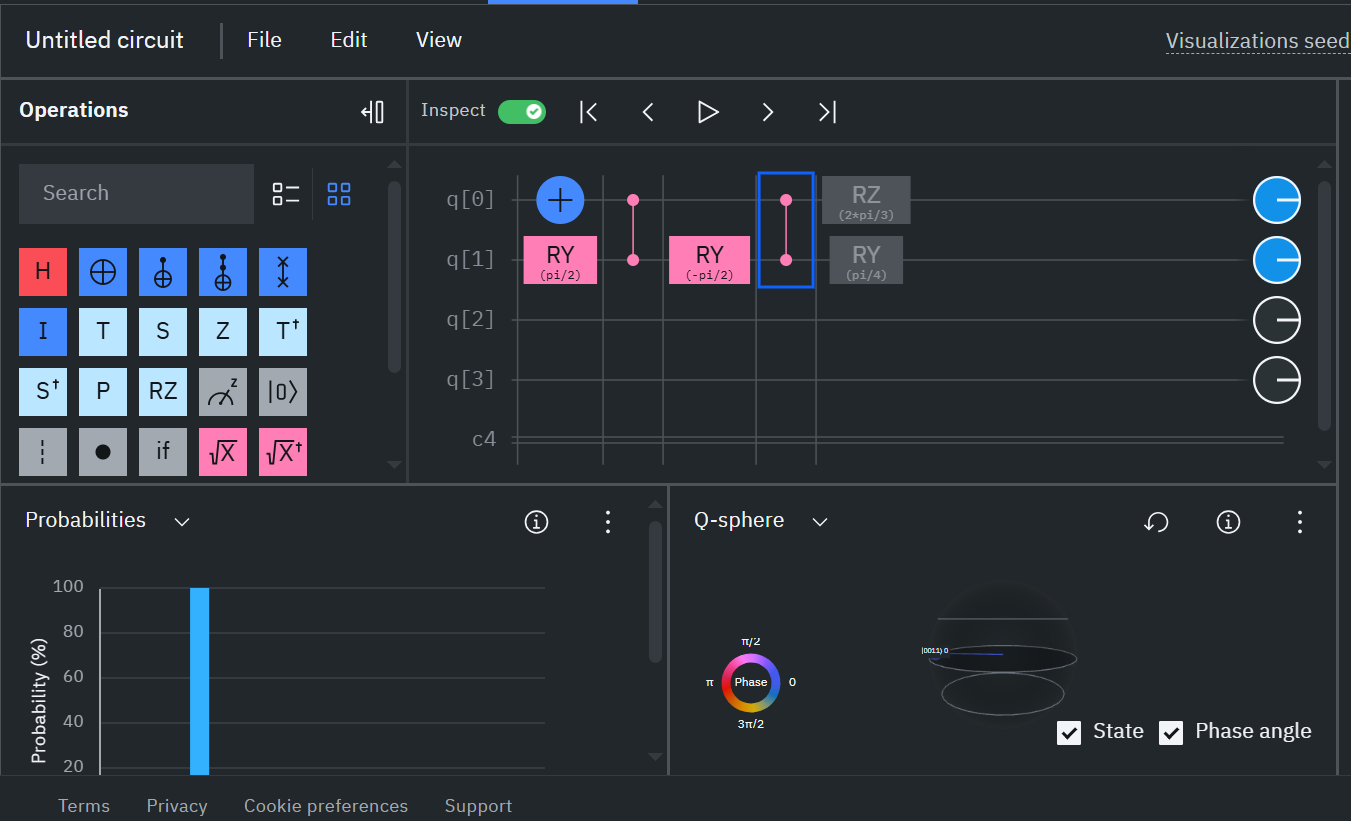This screenshot has width=1351, height=821.
Task: Select the Phase P gate
Action: (103, 392)
